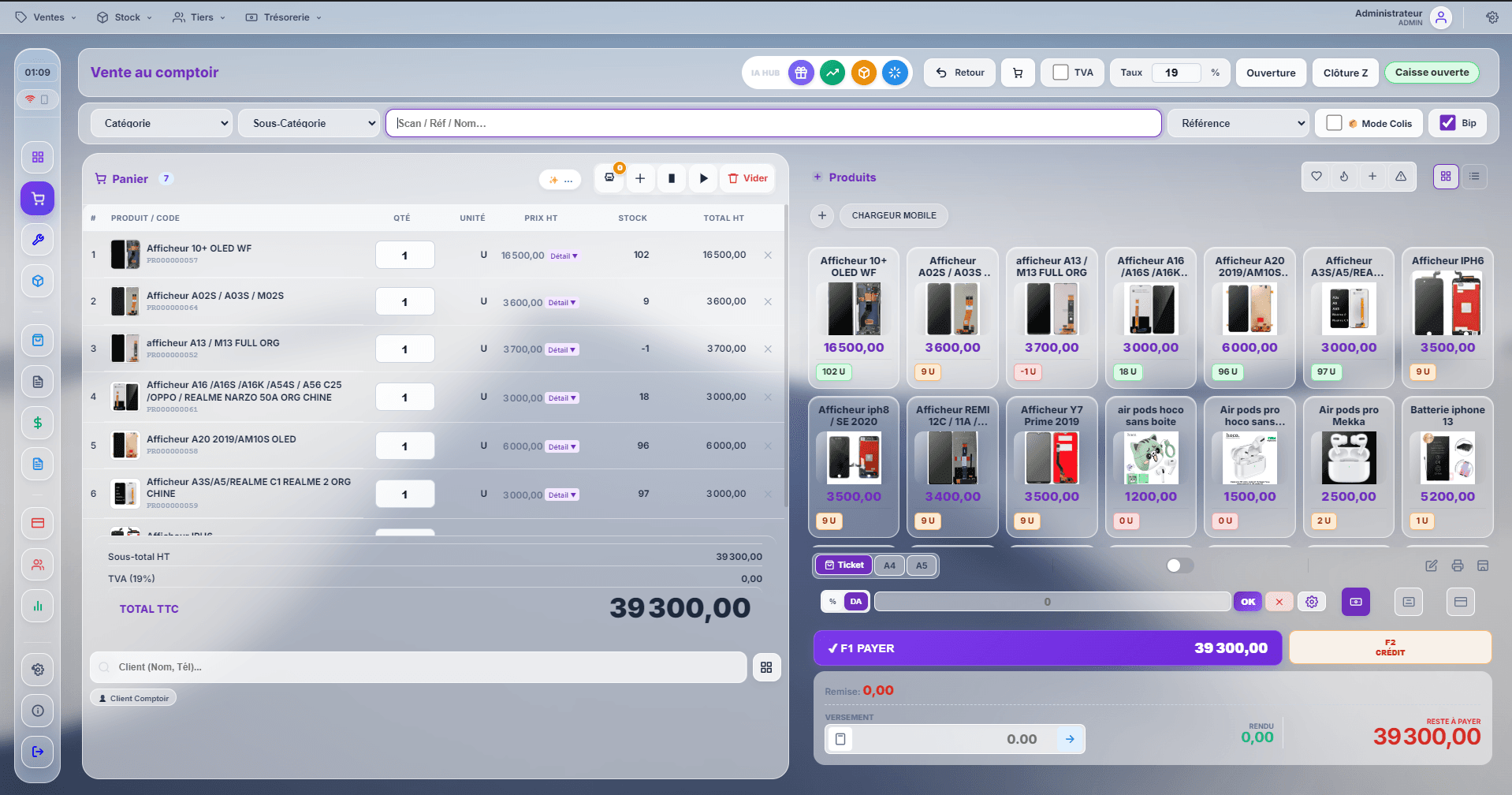The image size is (1512, 795).
Task: Click the F1 PAYER button
Action: pyautogui.click(x=1047, y=648)
